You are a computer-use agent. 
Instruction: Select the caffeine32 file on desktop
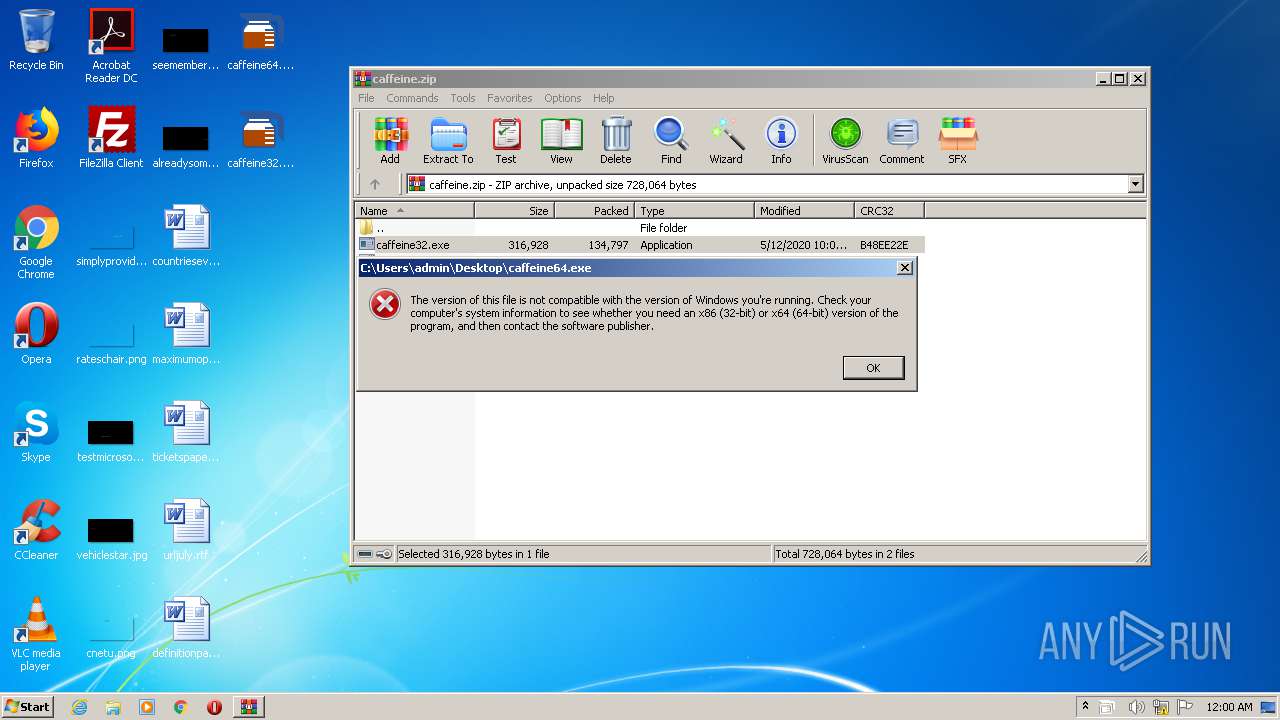coord(260,140)
